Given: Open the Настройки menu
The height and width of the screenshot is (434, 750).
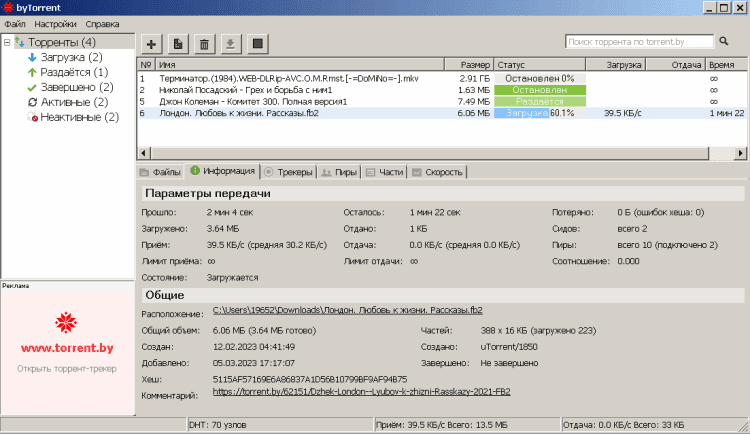Looking at the screenshot, I should click(x=54, y=23).
